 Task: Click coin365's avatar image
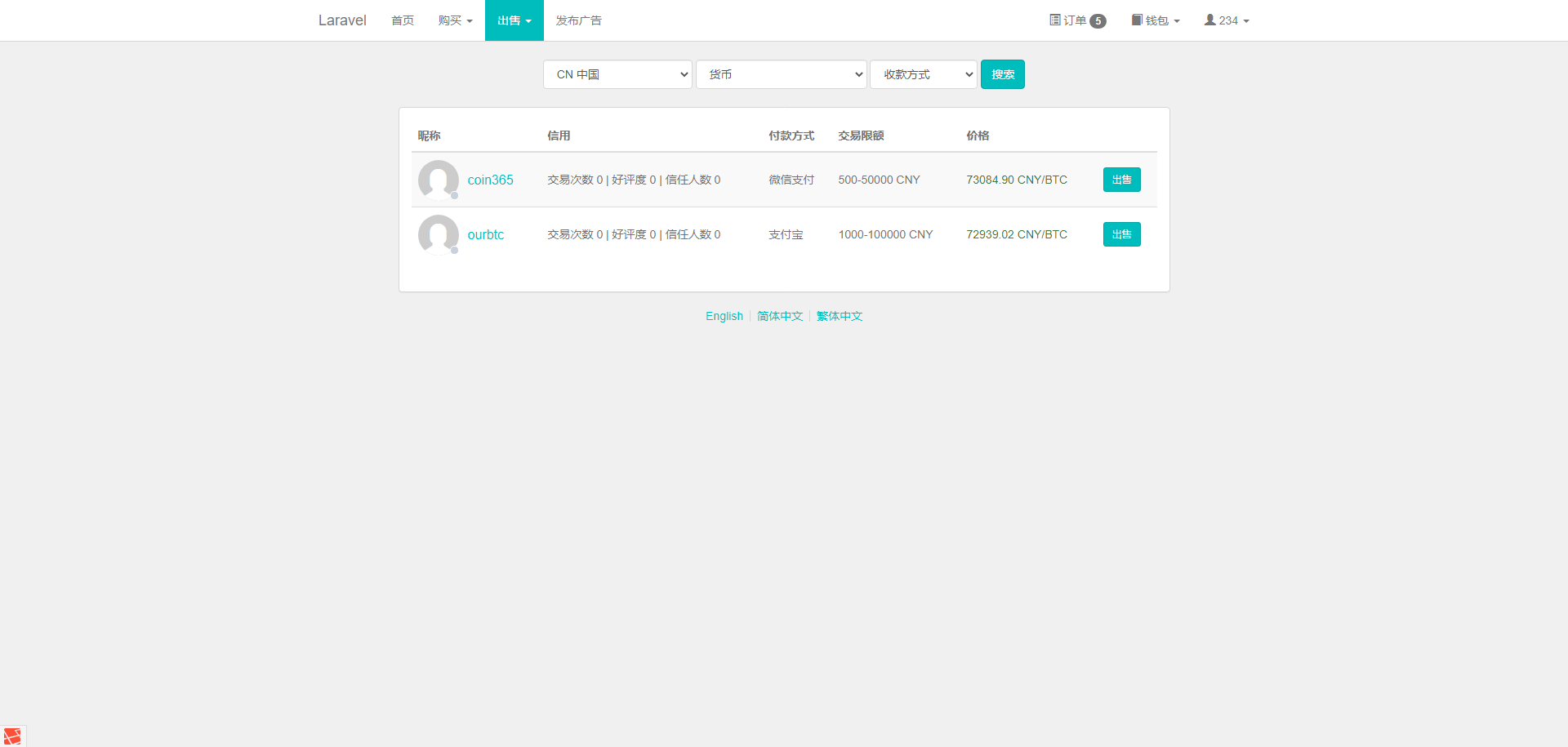438,180
